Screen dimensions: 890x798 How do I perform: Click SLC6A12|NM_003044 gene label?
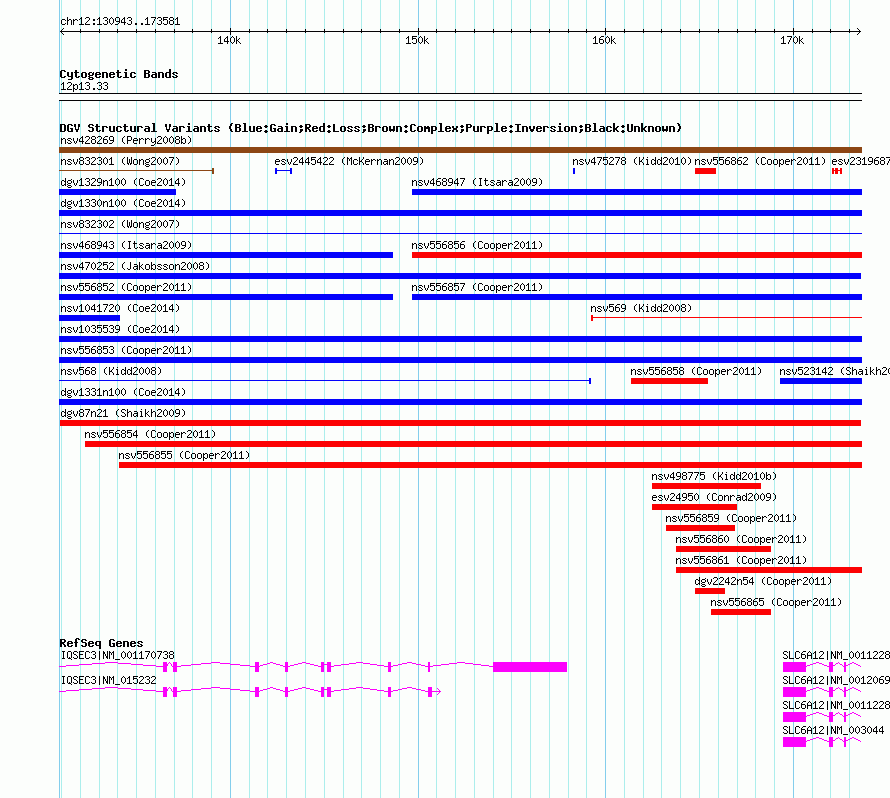833,730
